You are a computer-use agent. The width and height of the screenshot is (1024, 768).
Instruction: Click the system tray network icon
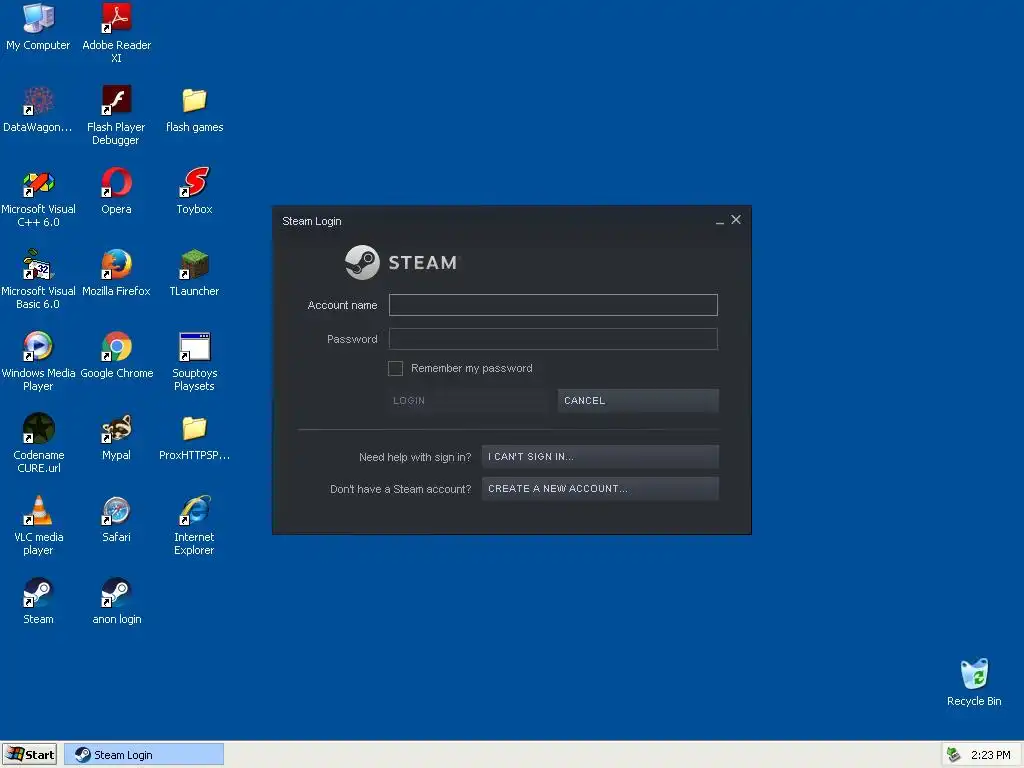click(x=953, y=755)
